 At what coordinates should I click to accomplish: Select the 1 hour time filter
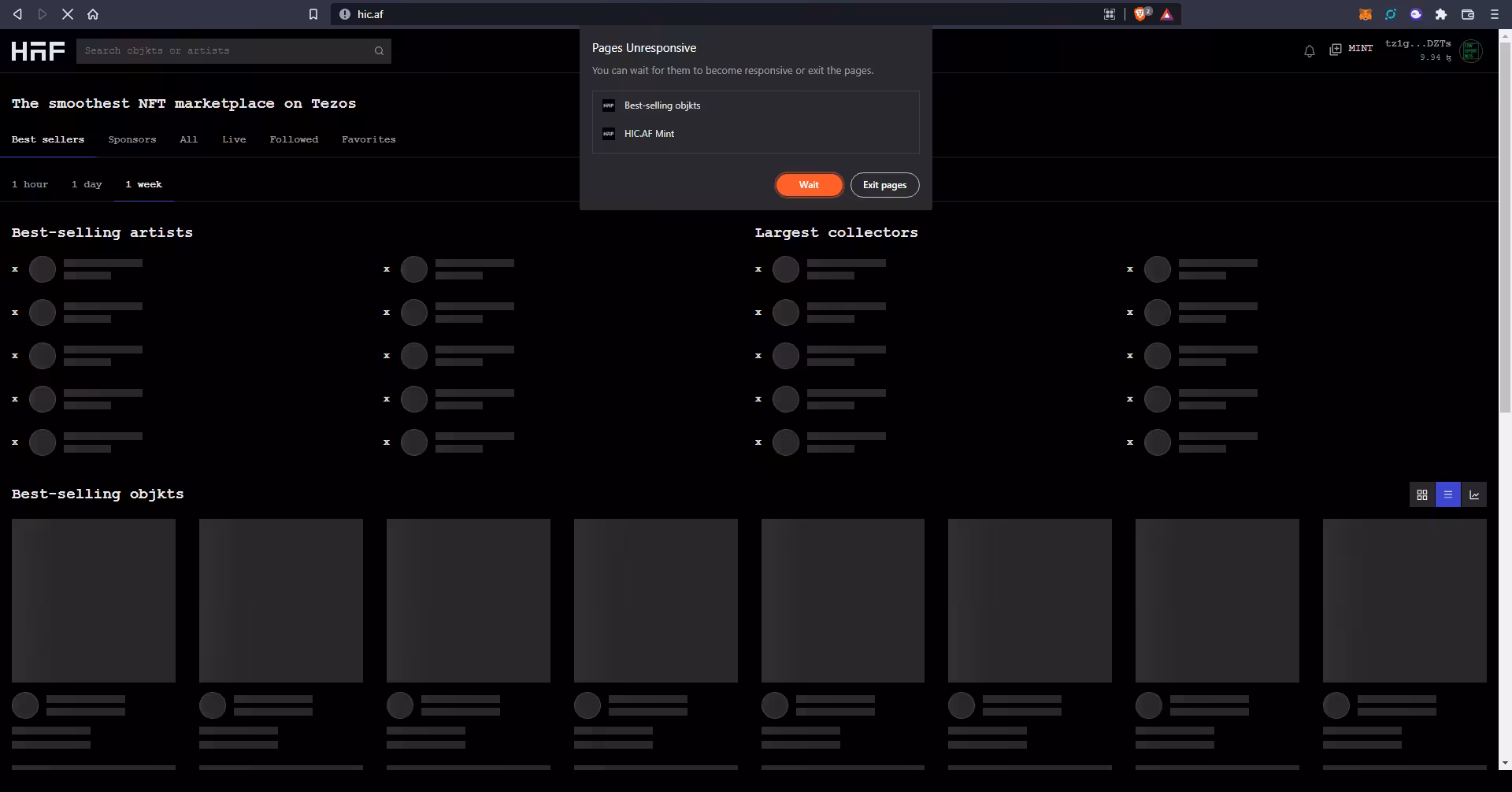pyautogui.click(x=30, y=184)
